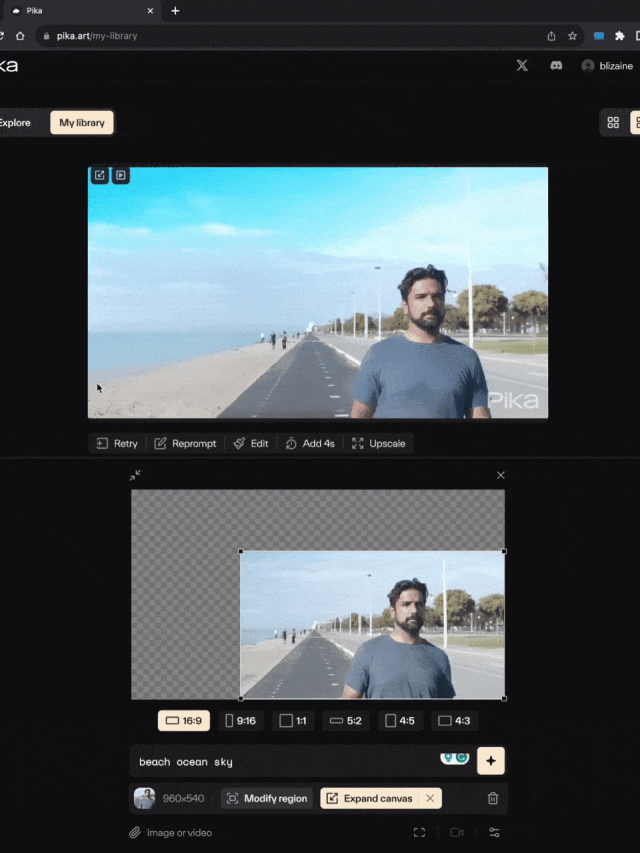Screen dimensions: 640x853
Task: Select the 16:9 aspect ratio
Action: point(184,720)
